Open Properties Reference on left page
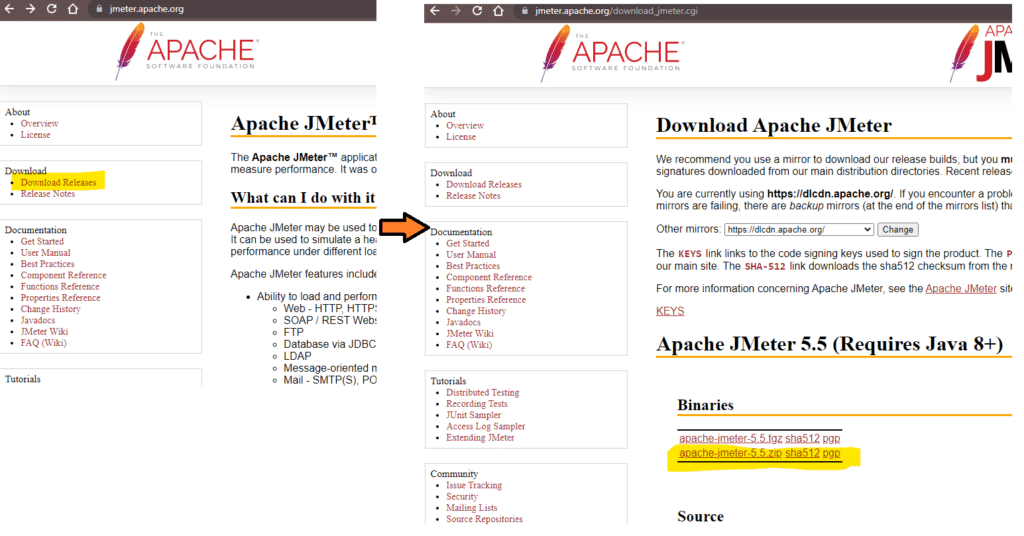The image size is (1024, 536). [60, 298]
